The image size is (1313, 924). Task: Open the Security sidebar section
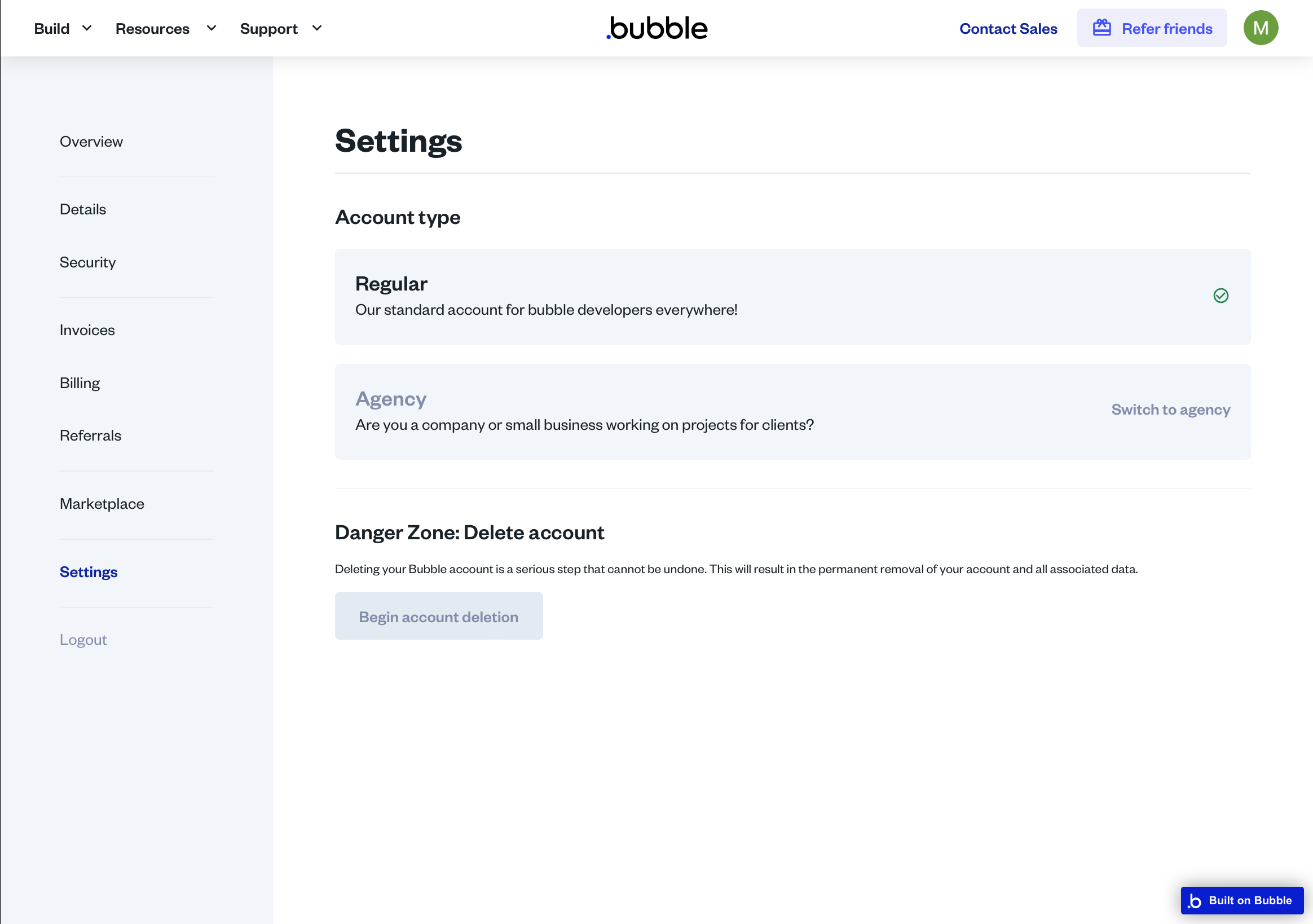pos(87,262)
